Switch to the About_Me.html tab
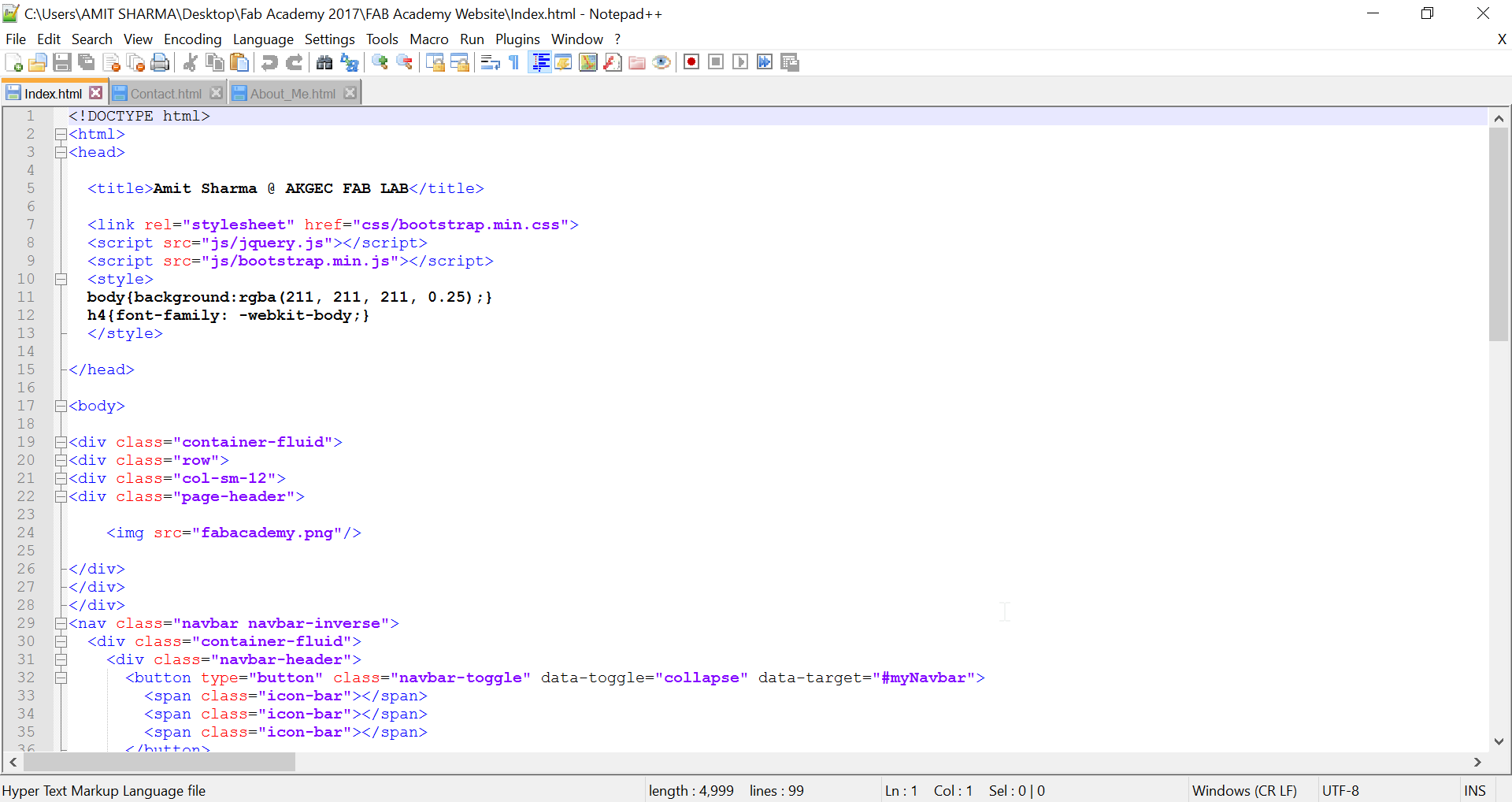The width and height of the screenshot is (1512, 802). pyautogui.click(x=292, y=94)
